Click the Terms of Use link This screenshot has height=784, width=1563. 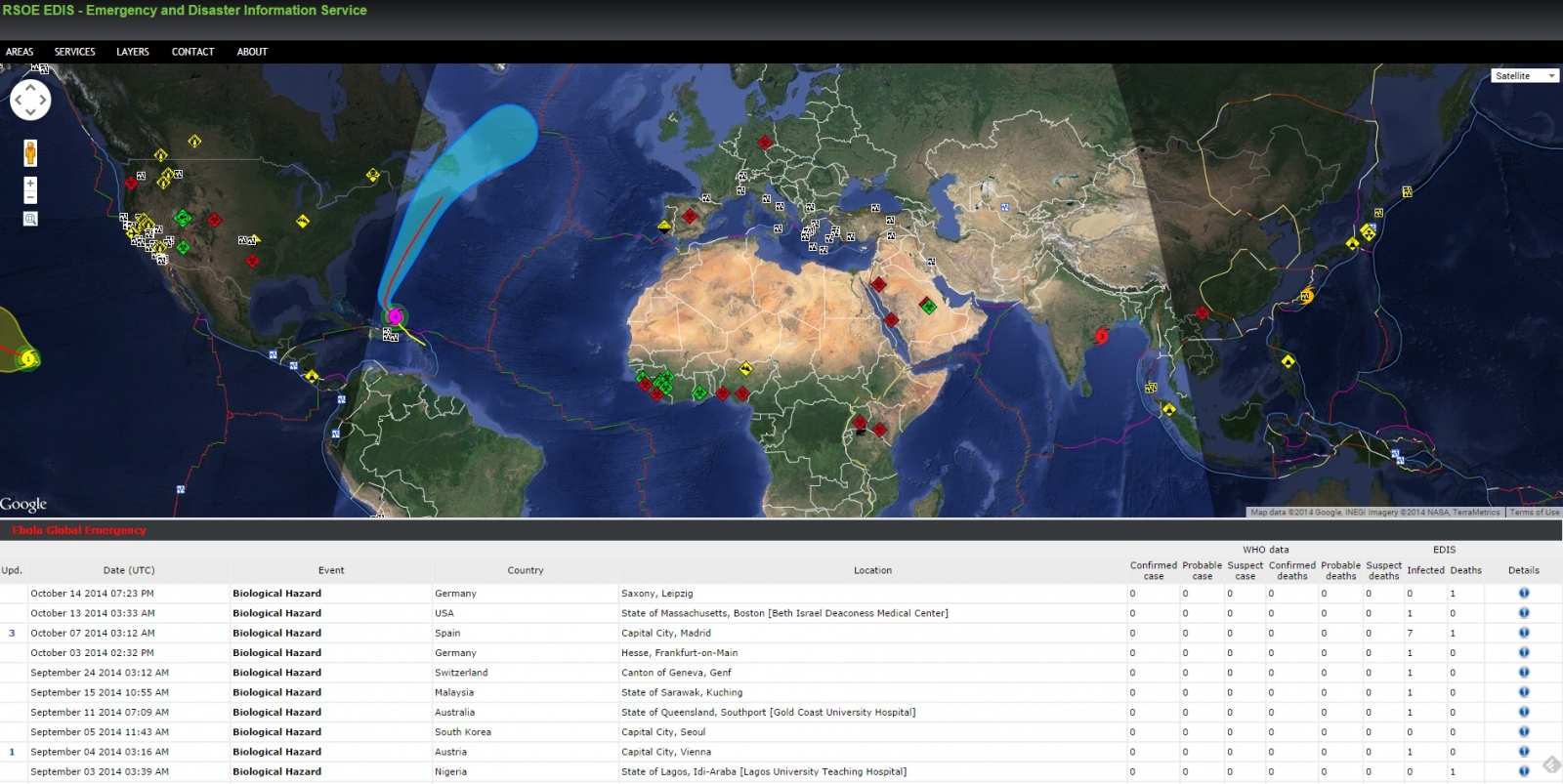click(1534, 512)
